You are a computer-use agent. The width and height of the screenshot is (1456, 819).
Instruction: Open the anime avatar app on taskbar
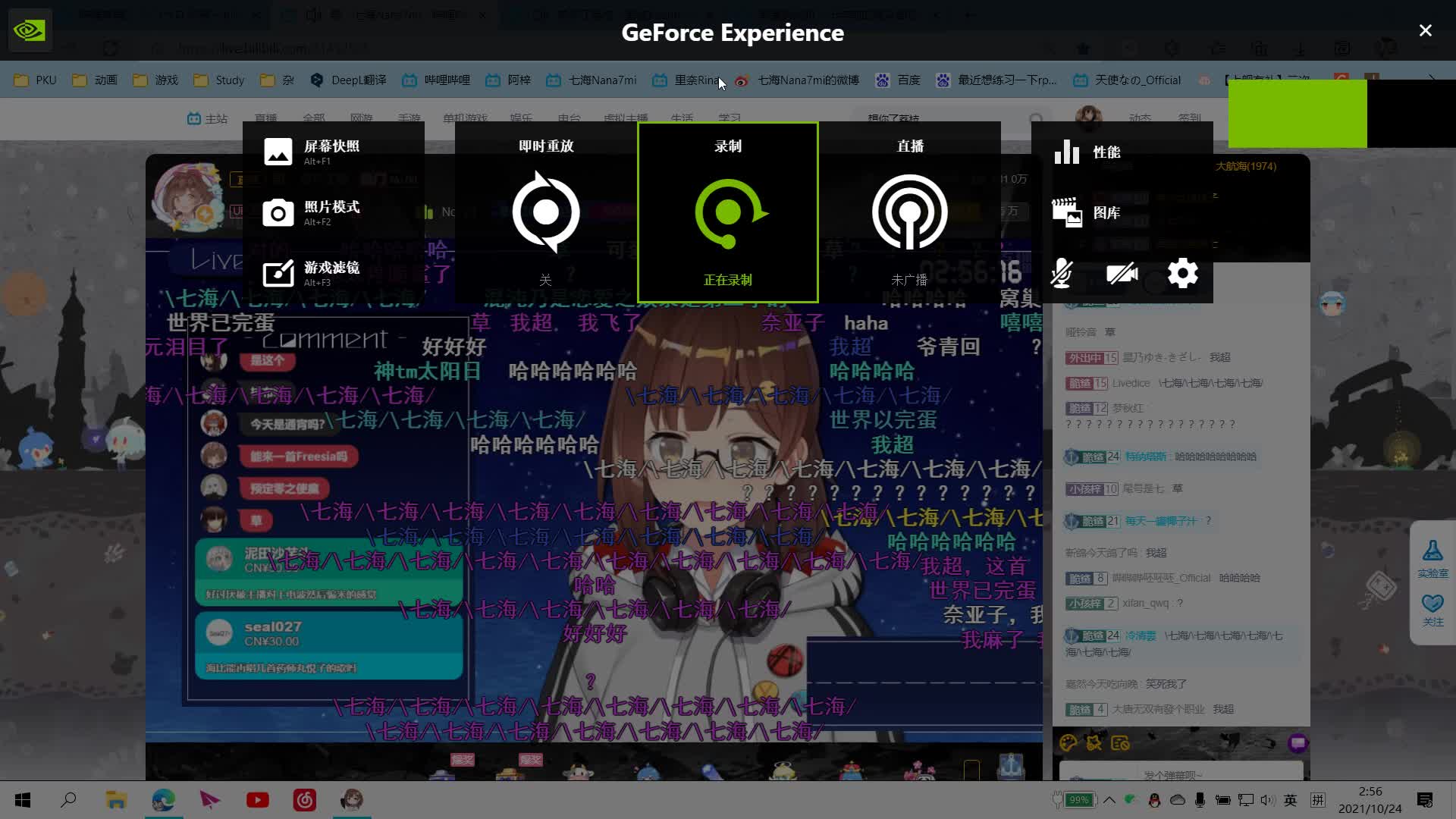[x=351, y=800]
